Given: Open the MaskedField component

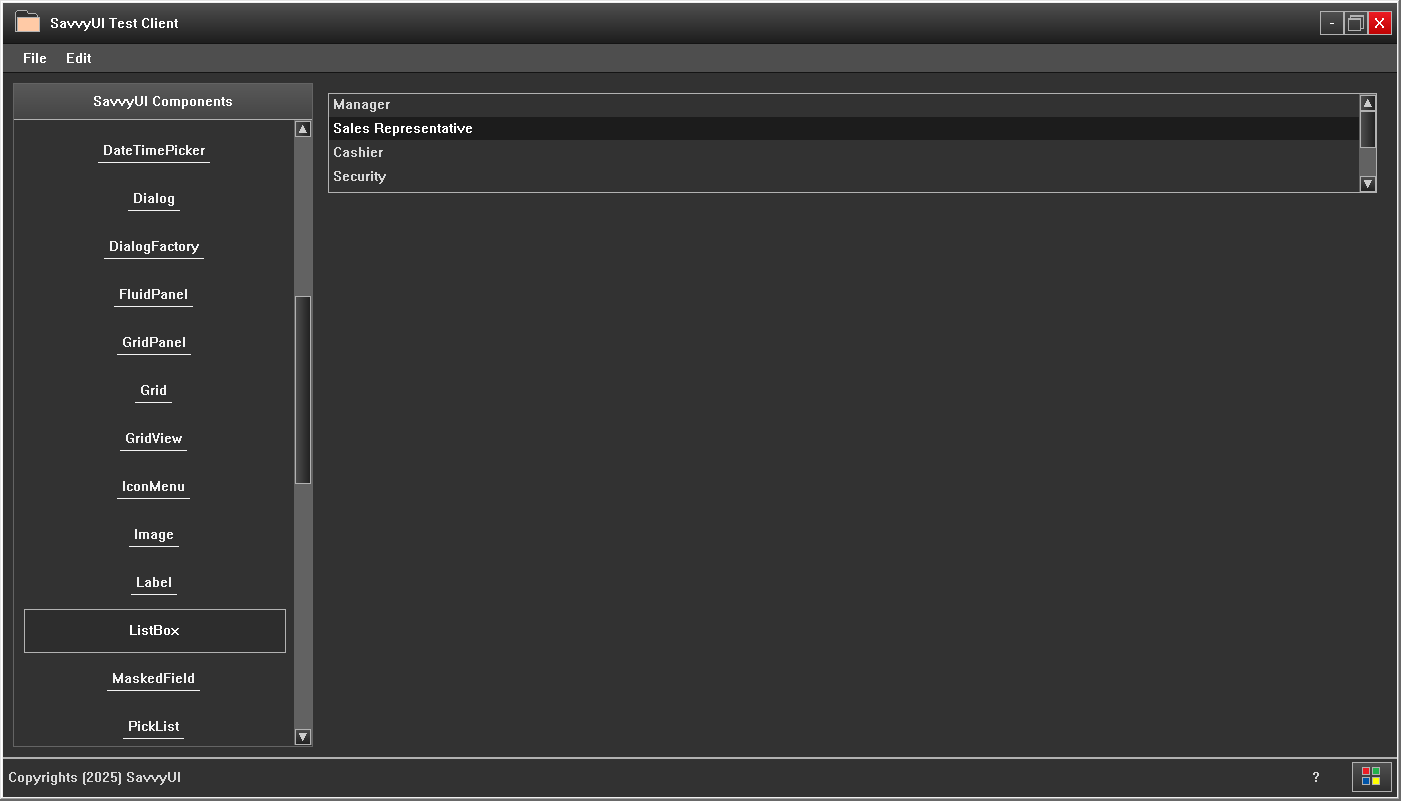Looking at the screenshot, I should pyautogui.click(x=153, y=678).
